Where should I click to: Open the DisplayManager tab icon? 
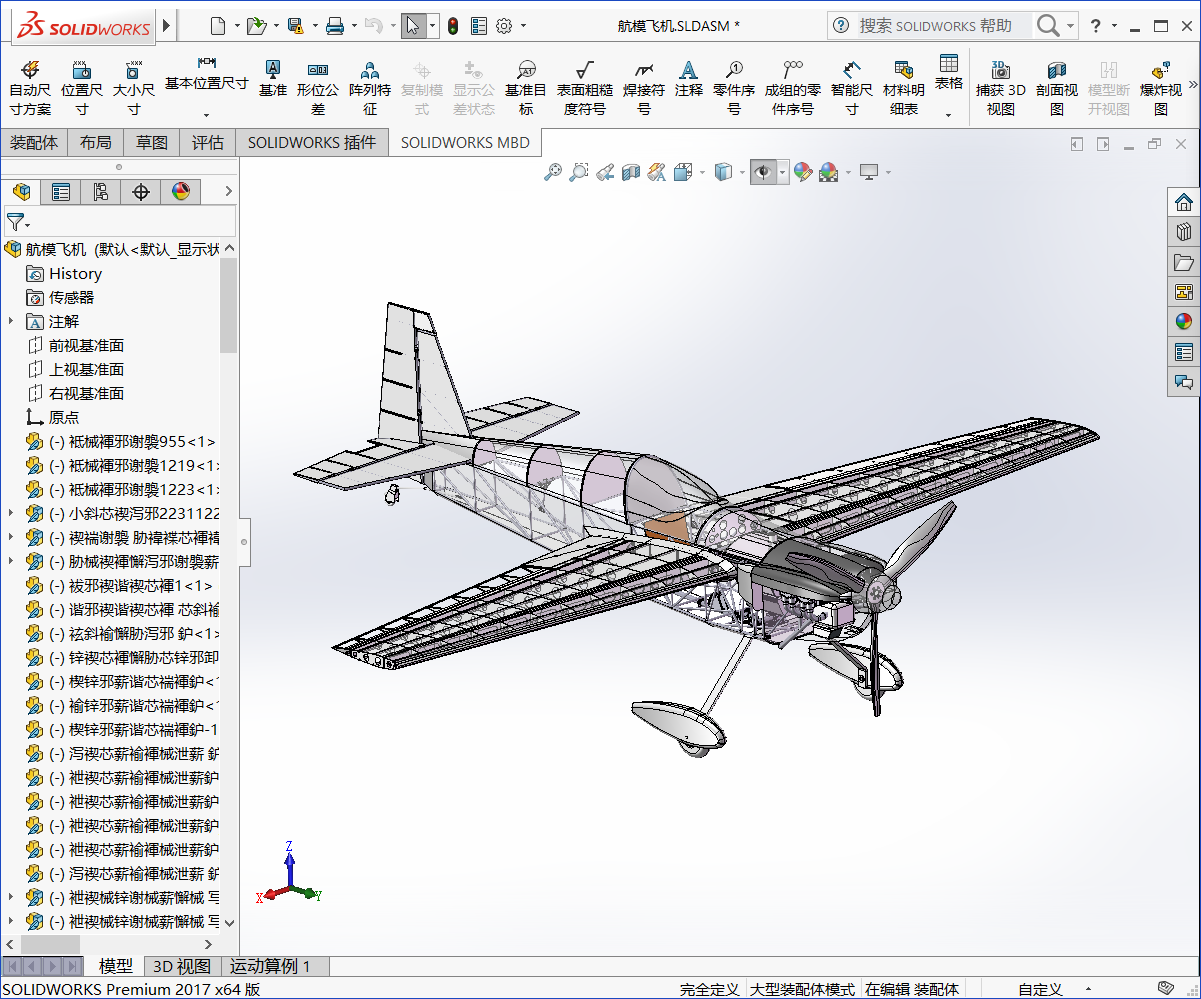pyautogui.click(x=181, y=191)
